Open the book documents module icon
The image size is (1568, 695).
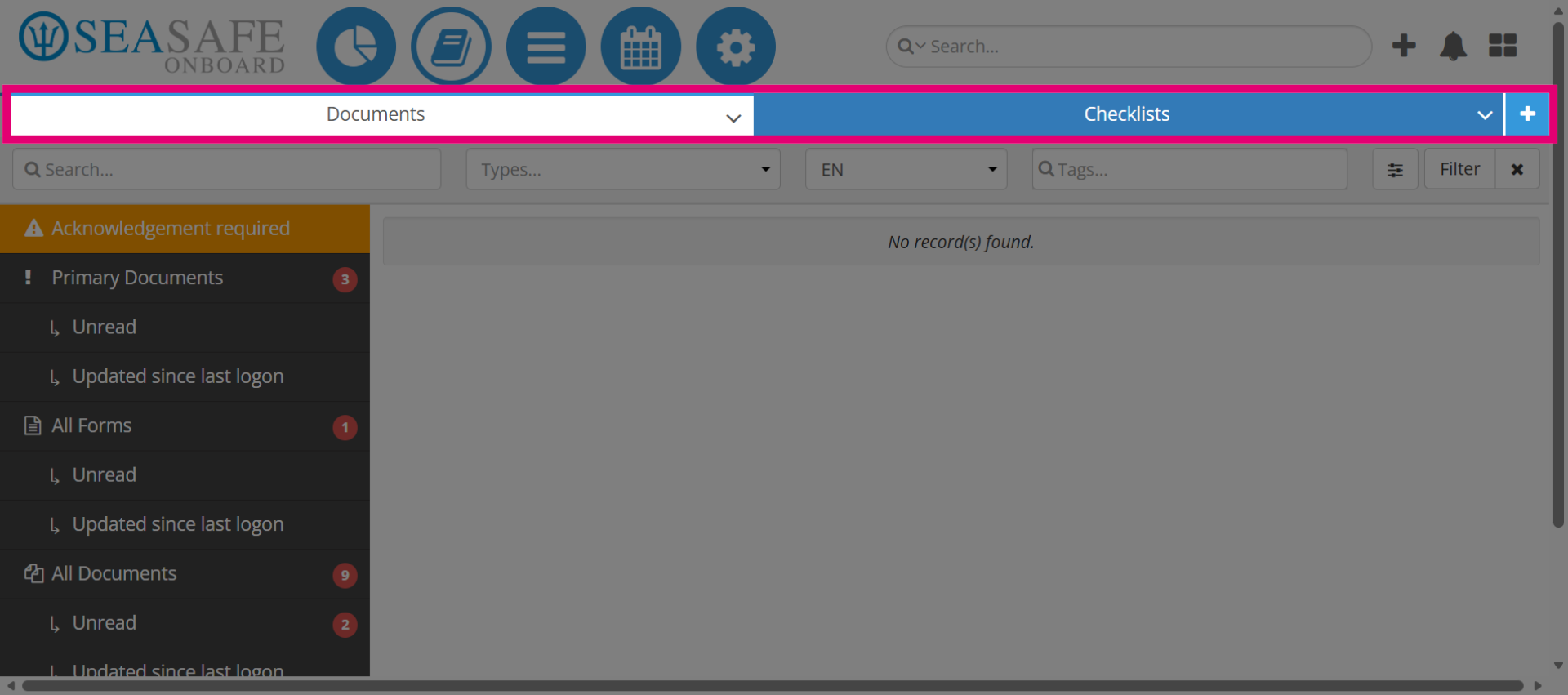click(451, 47)
